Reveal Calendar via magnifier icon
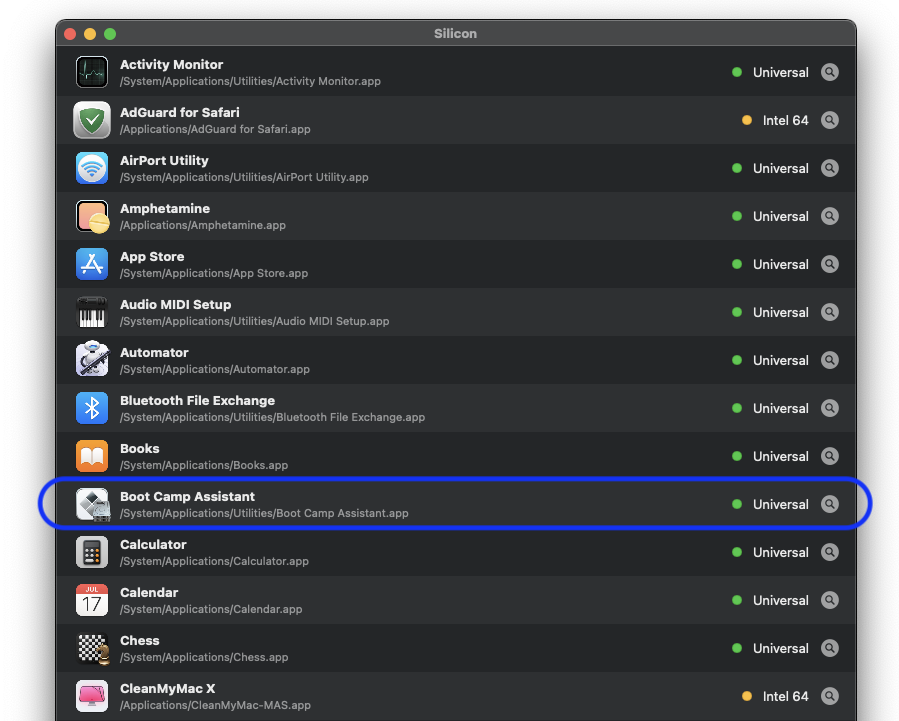 (x=830, y=600)
